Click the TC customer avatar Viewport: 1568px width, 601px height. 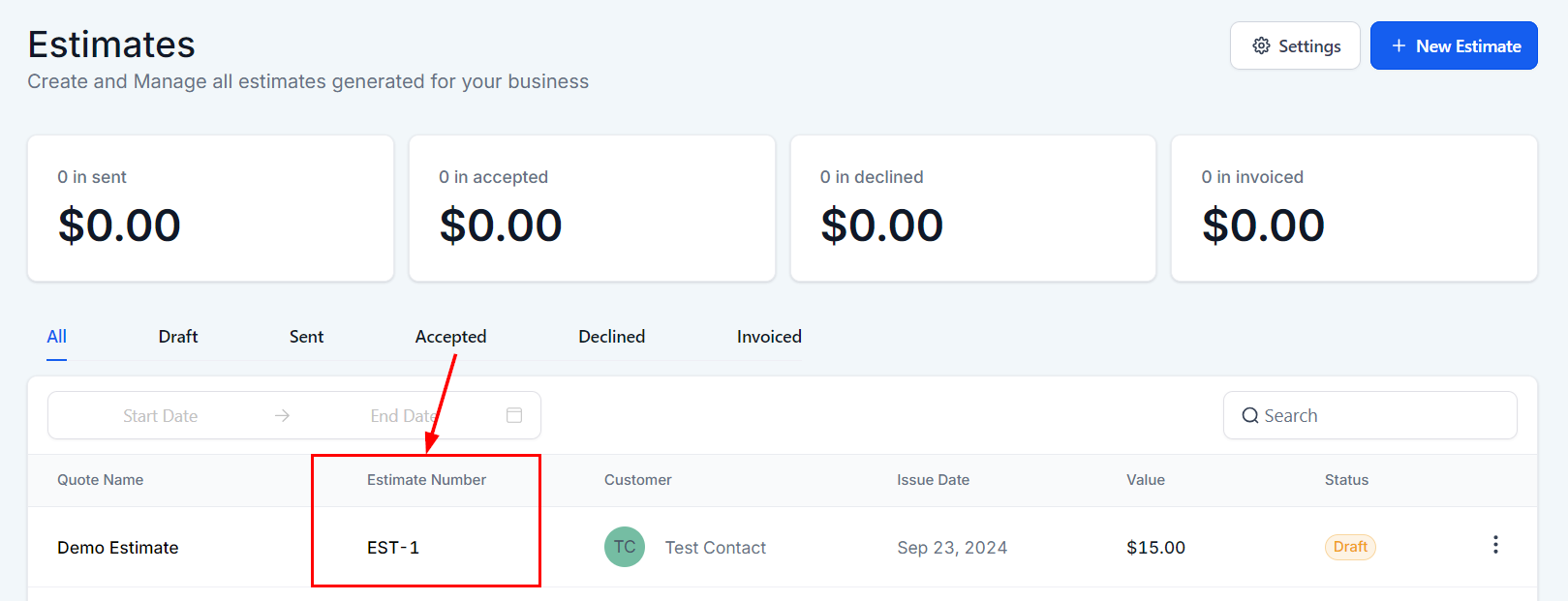coord(625,547)
